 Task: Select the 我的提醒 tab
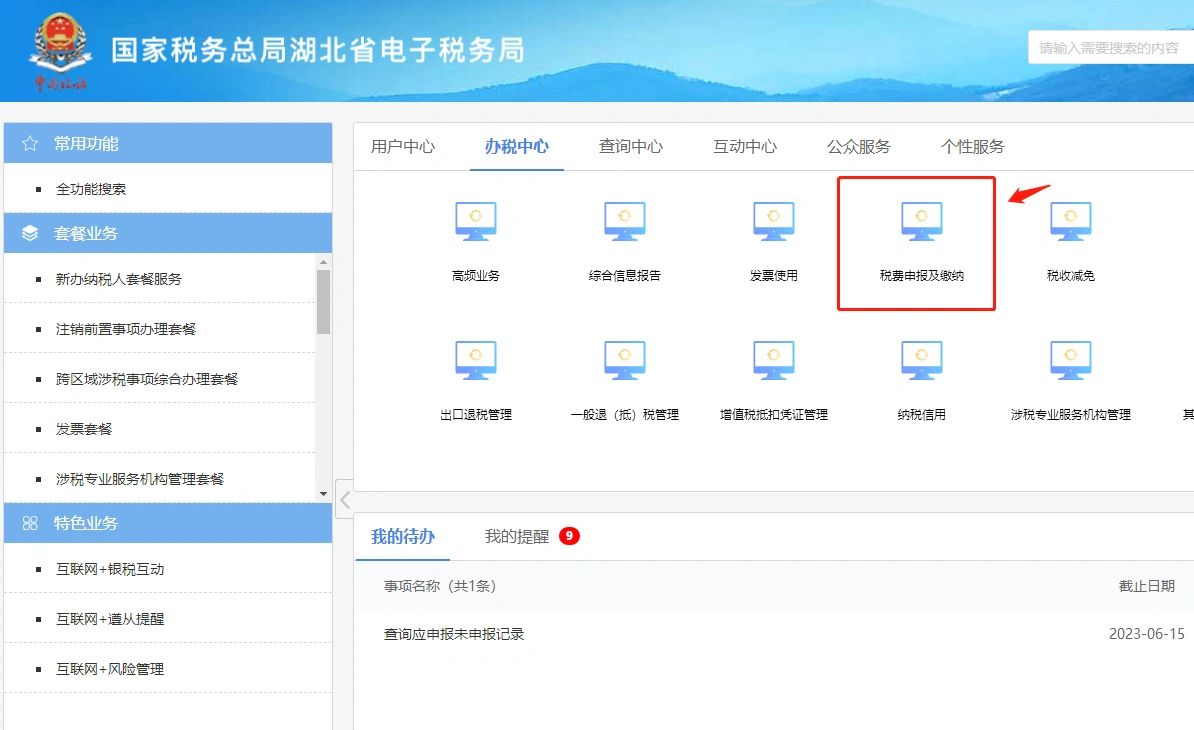(x=516, y=537)
